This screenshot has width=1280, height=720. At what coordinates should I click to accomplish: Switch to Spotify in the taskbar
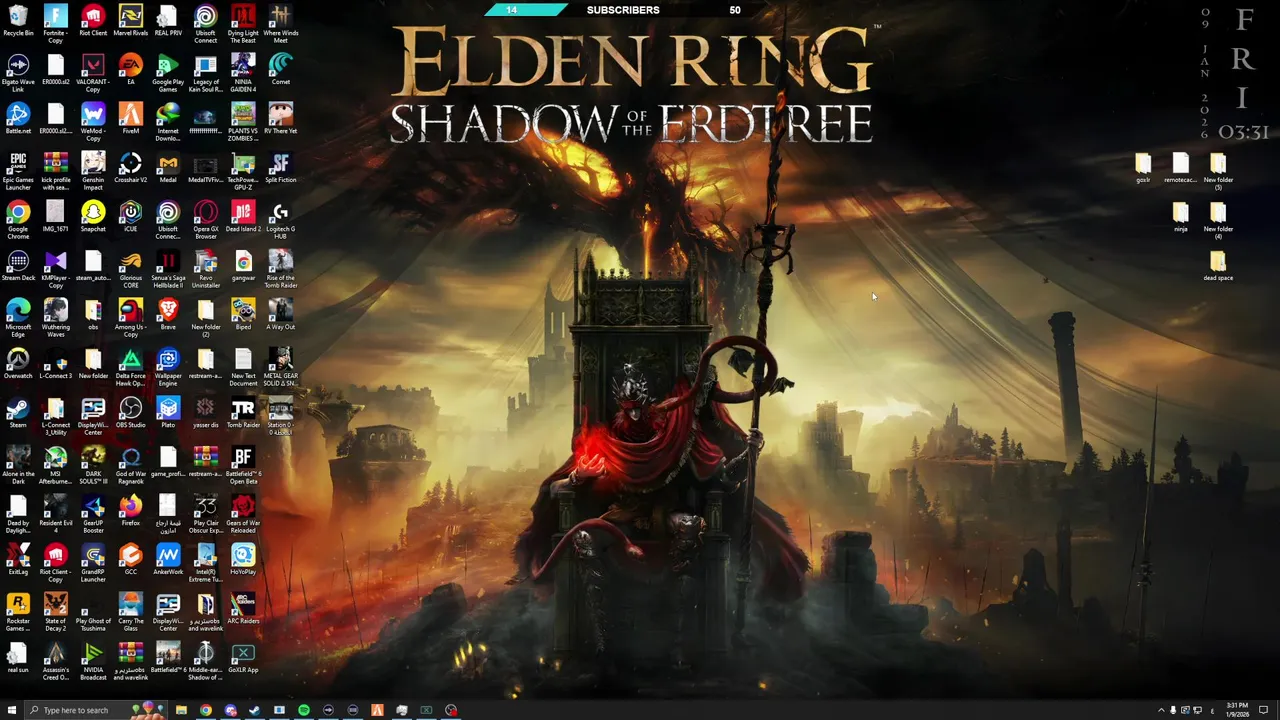pos(304,710)
